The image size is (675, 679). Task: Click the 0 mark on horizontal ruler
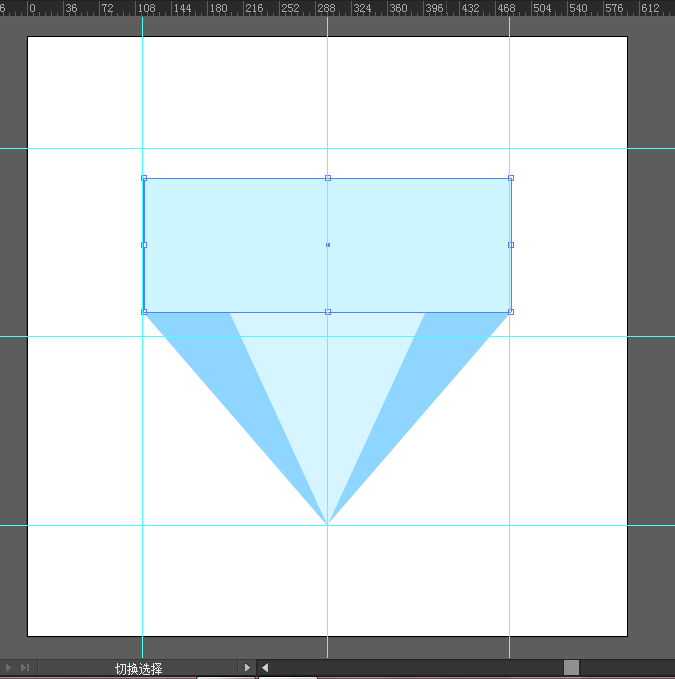[32, 8]
